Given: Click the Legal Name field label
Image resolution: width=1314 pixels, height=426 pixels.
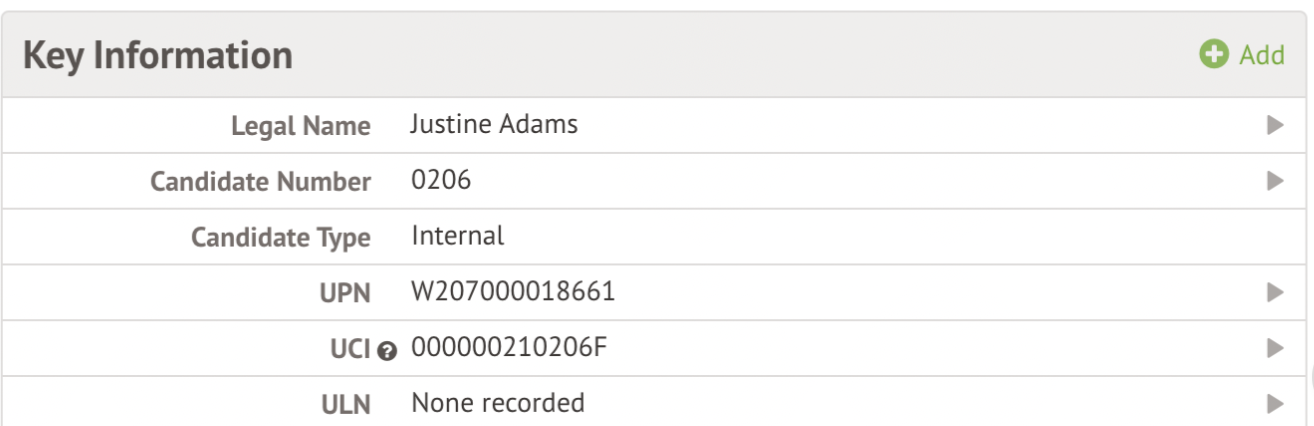Looking at the screenshot, I should click(x=300, y=127).
